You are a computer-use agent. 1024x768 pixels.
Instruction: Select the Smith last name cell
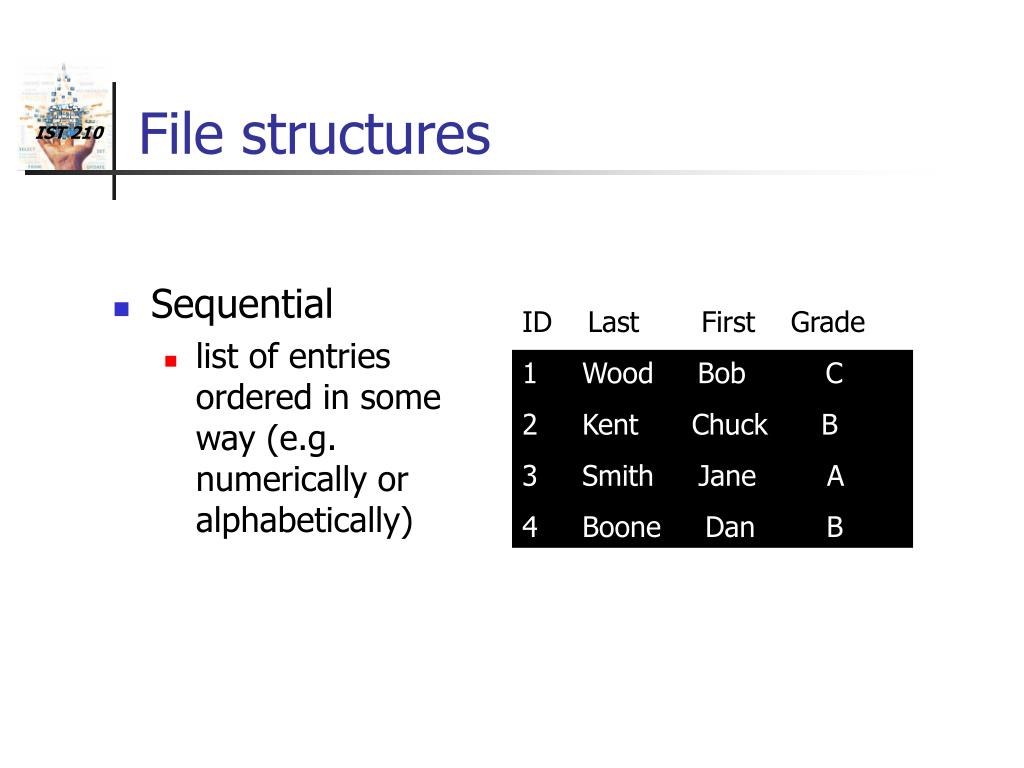617,476
